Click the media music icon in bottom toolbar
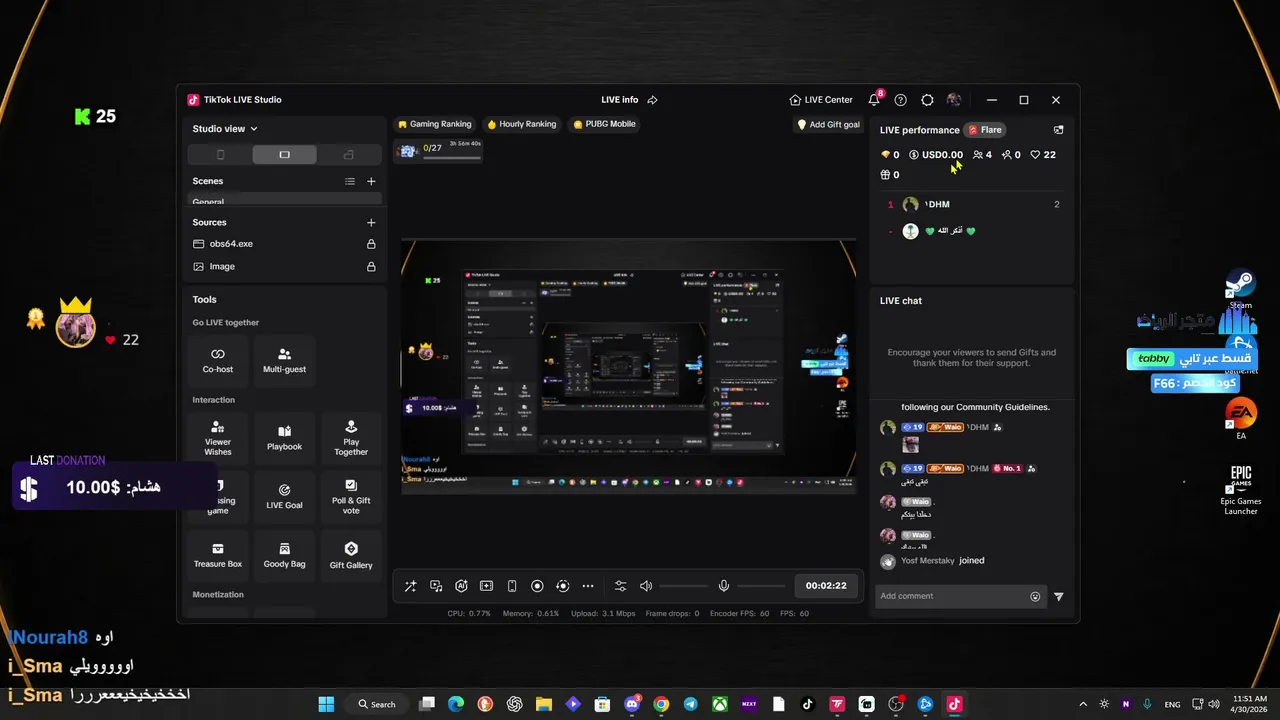 (x=436, y=586)
